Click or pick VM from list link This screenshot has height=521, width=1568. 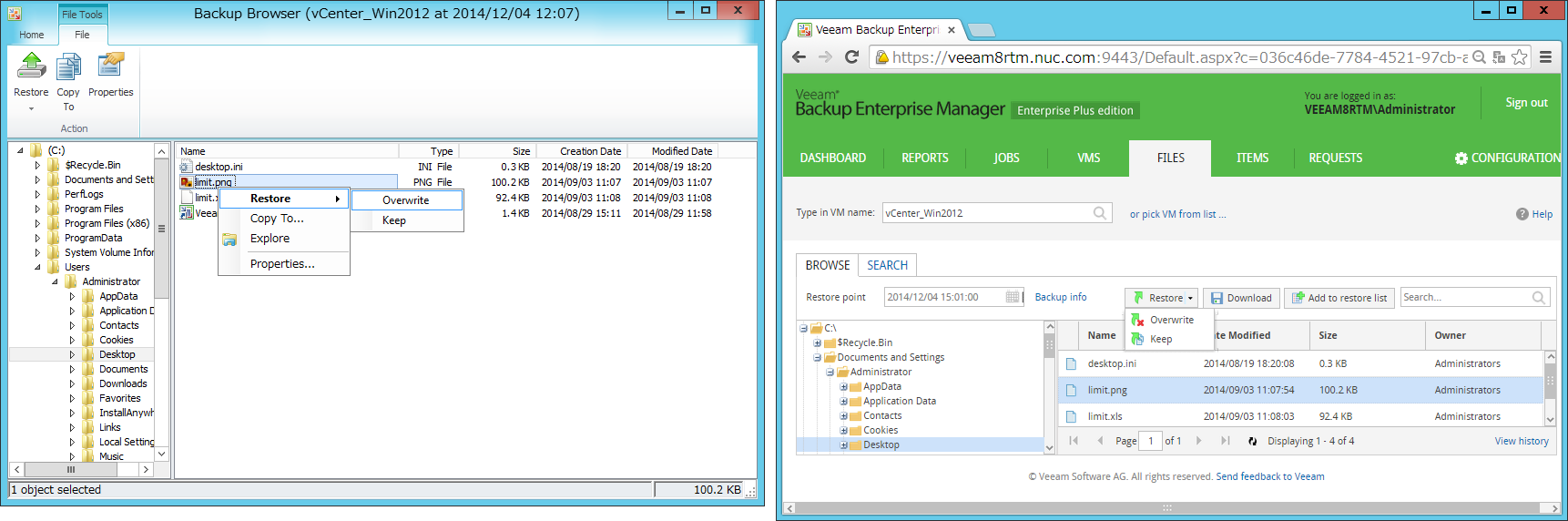click(x=1177, y=214)
